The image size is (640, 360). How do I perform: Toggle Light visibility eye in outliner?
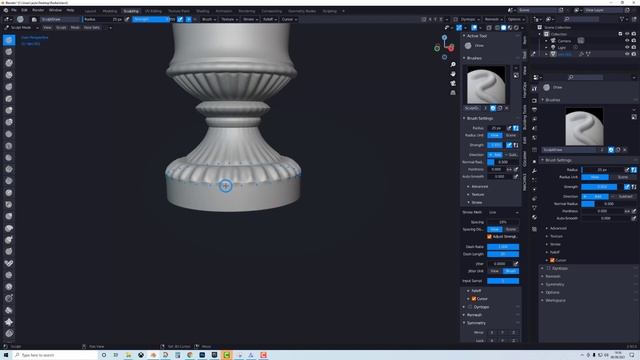[627, 47]
